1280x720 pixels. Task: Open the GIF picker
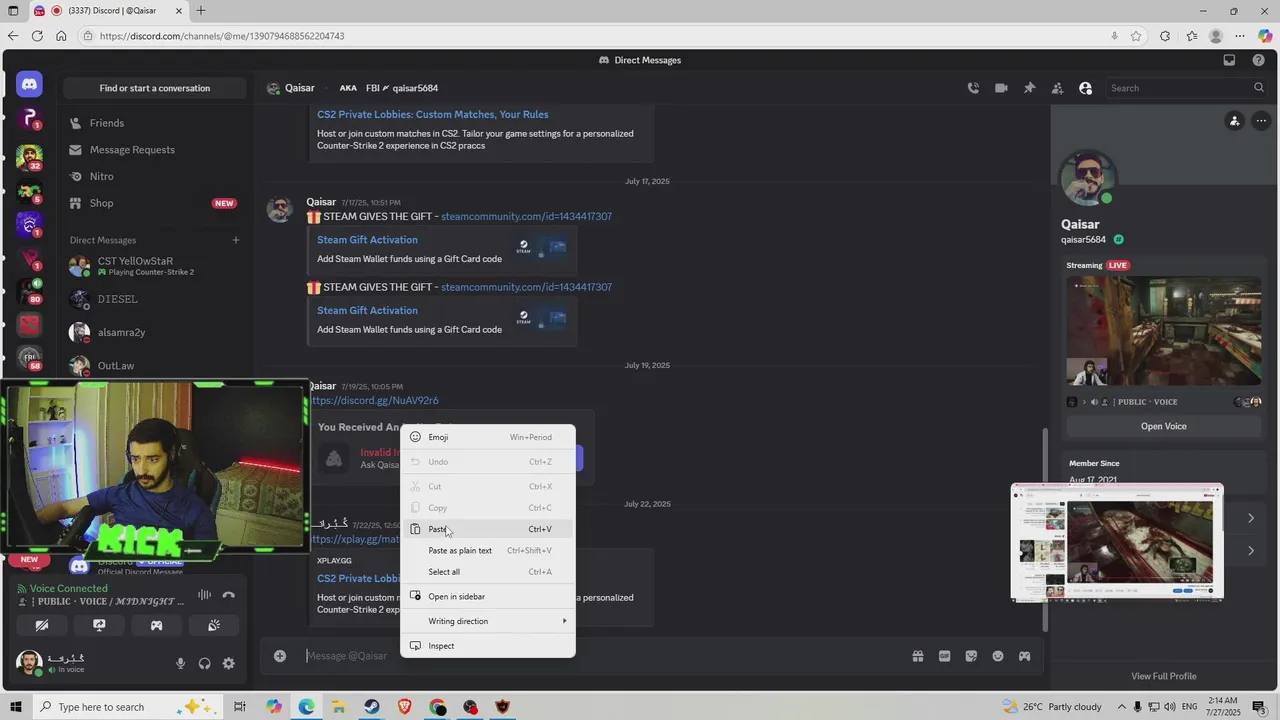point(944,656)
